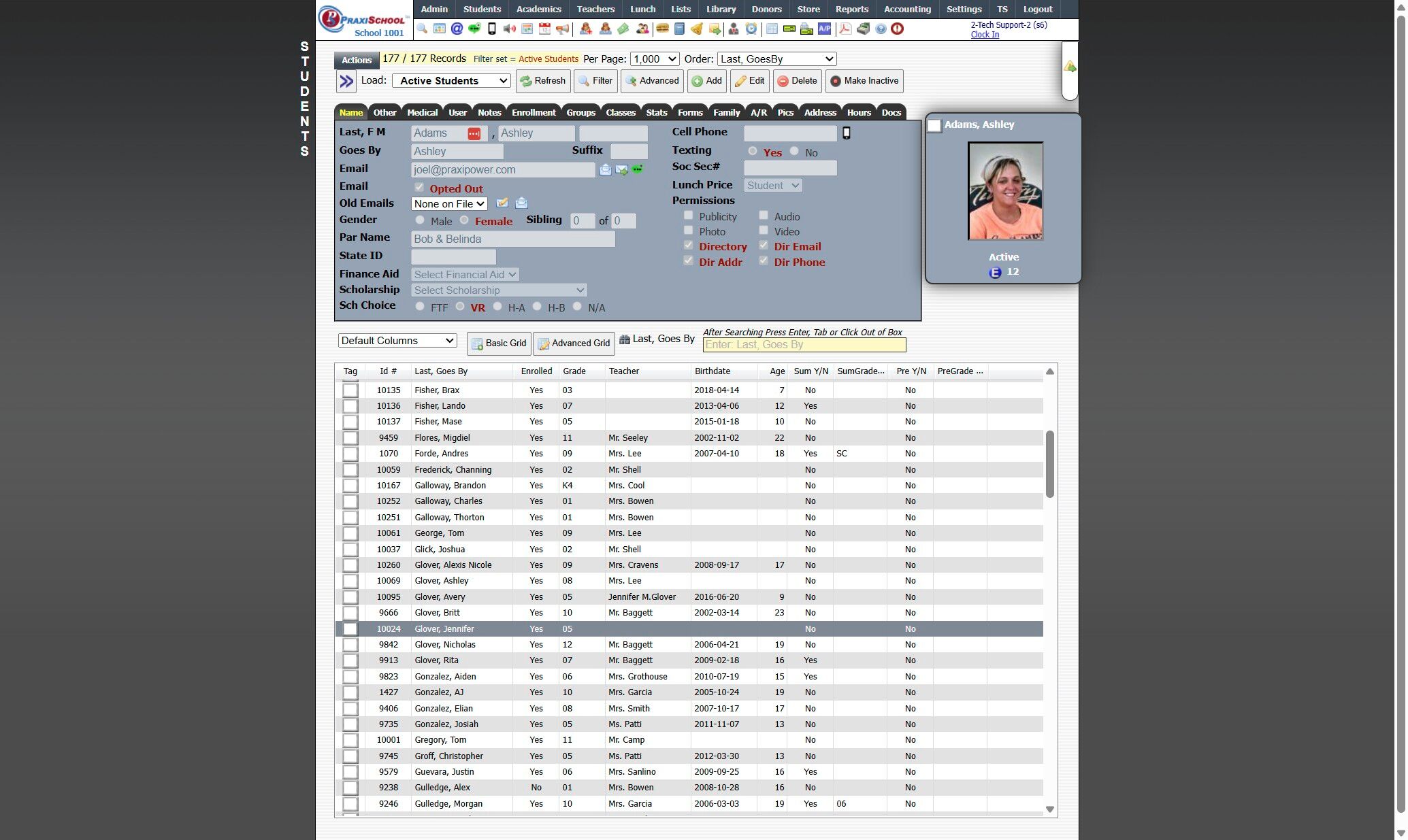Viewport: 1408px width, 840px height.
Task: Click the PDF document icon in toolbar
Action: (845, 29)
